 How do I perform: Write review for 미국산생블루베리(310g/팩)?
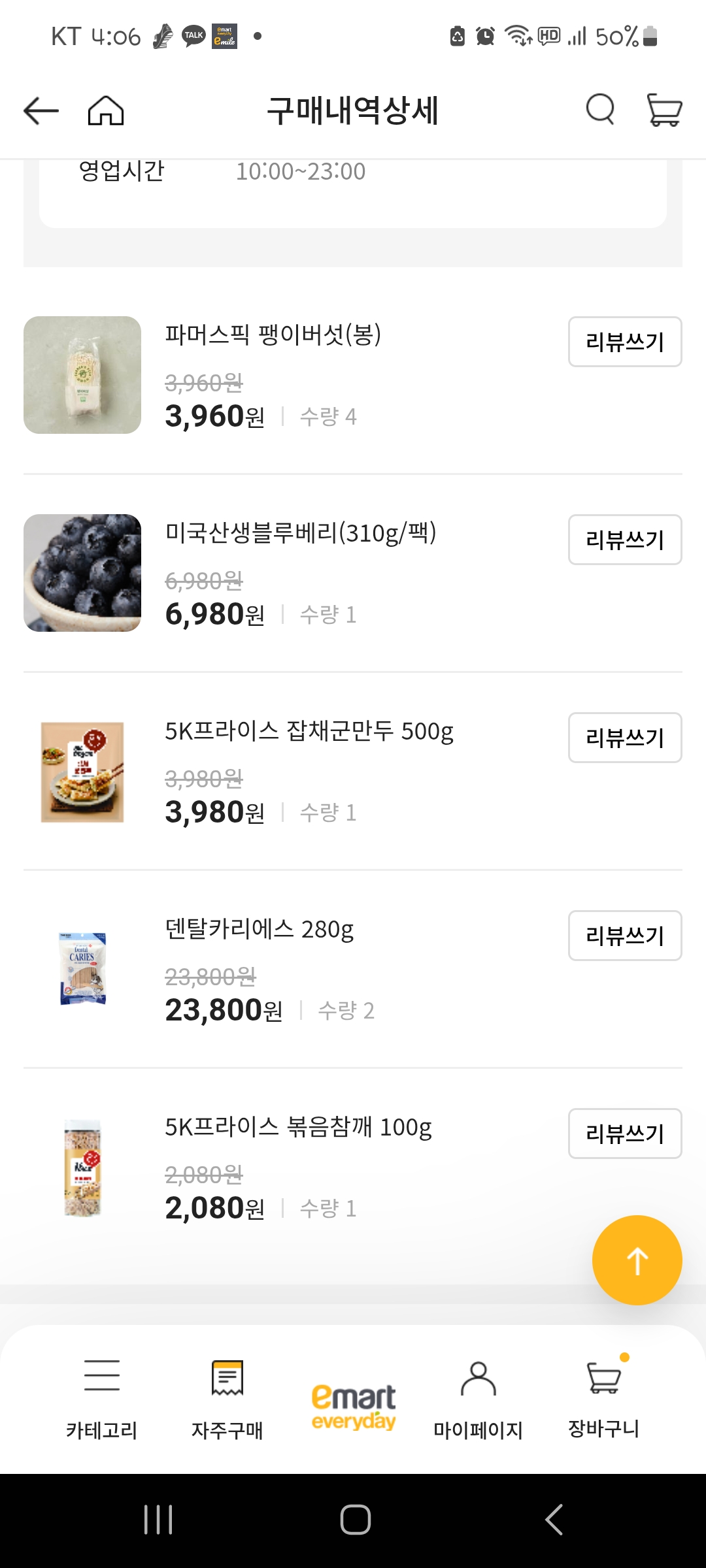pyautogui.click(x=625, y=540)
